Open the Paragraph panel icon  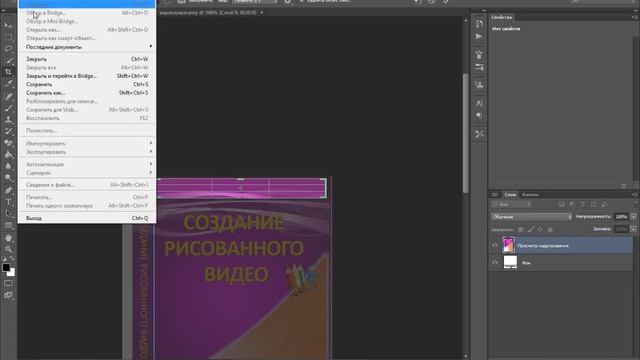479,116
